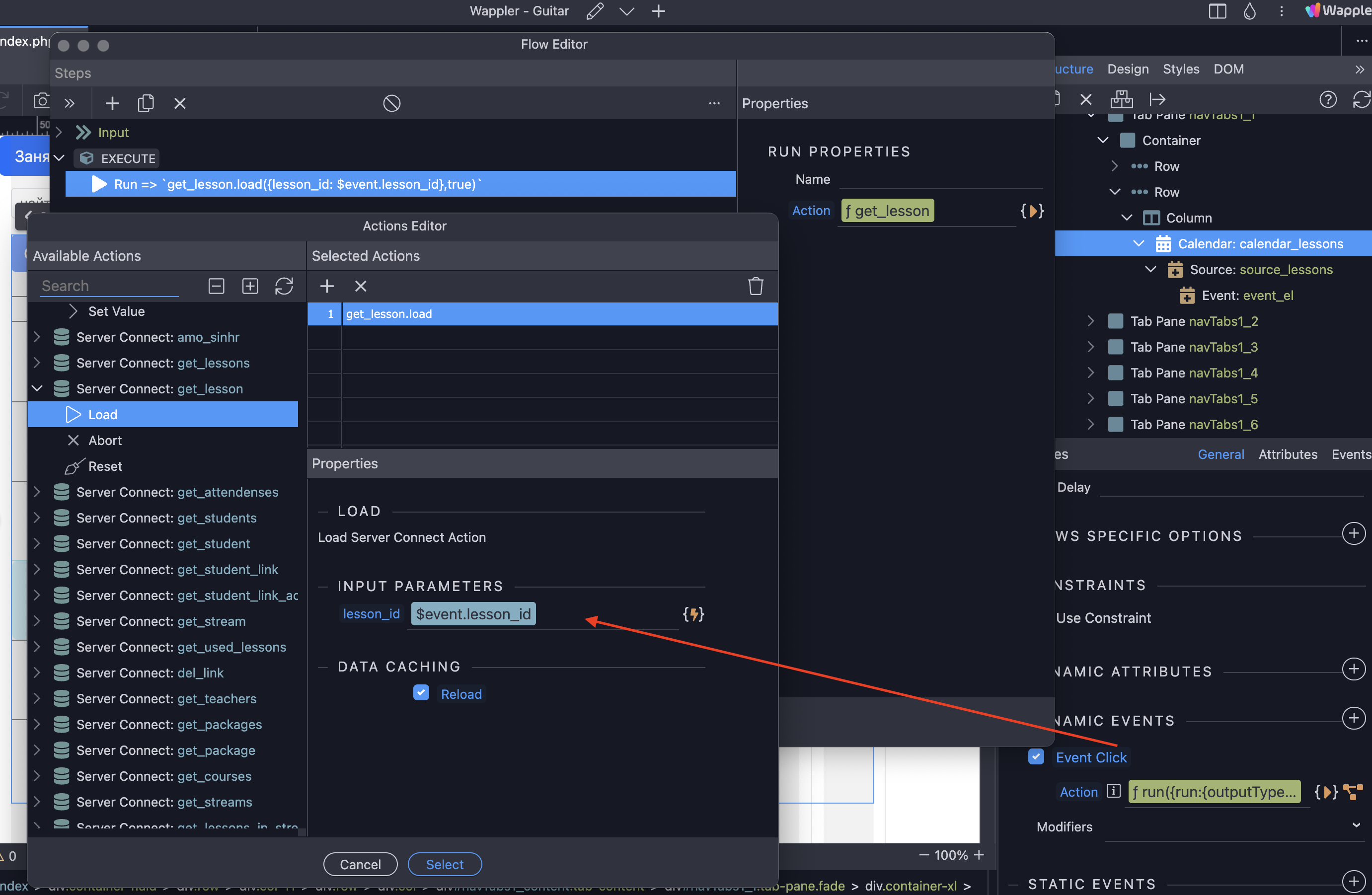
Task: Switch to the Styles tab
Action: click(x=1181, y=69)
